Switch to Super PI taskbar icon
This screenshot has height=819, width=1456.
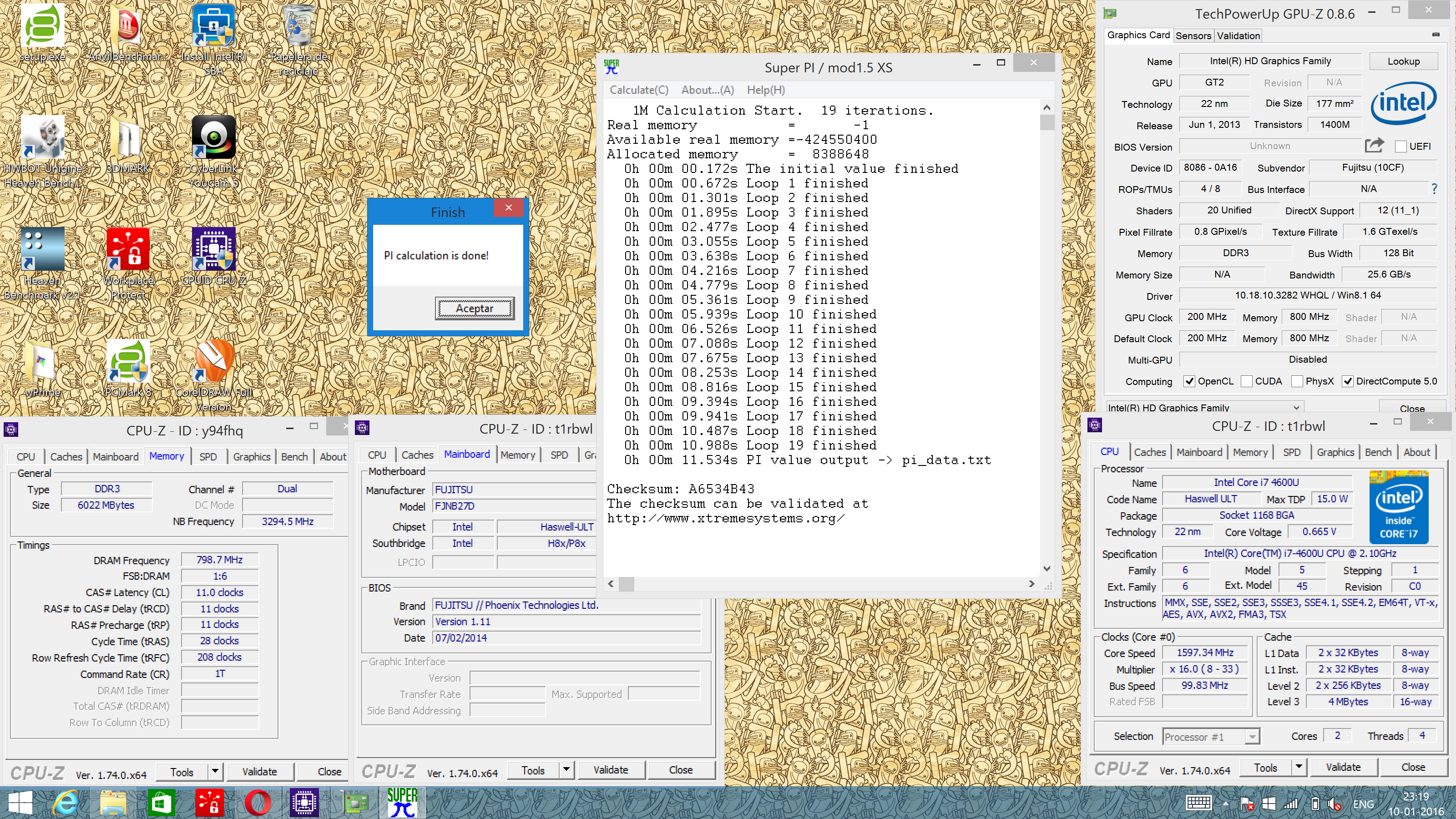[402, 803]
